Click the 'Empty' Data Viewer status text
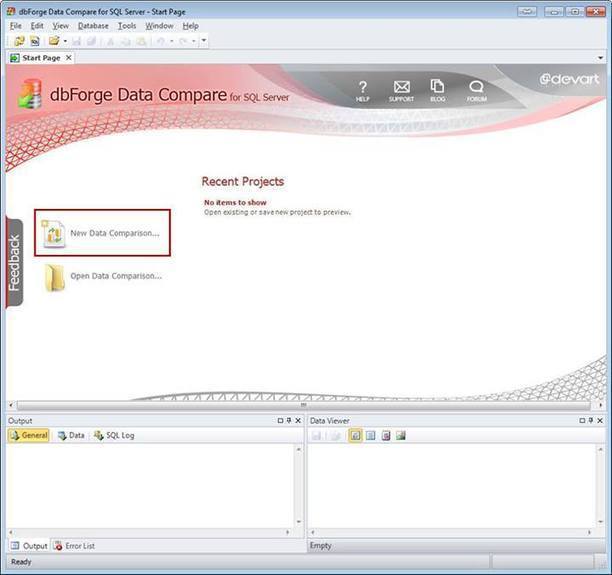 [x=320, y=545]
